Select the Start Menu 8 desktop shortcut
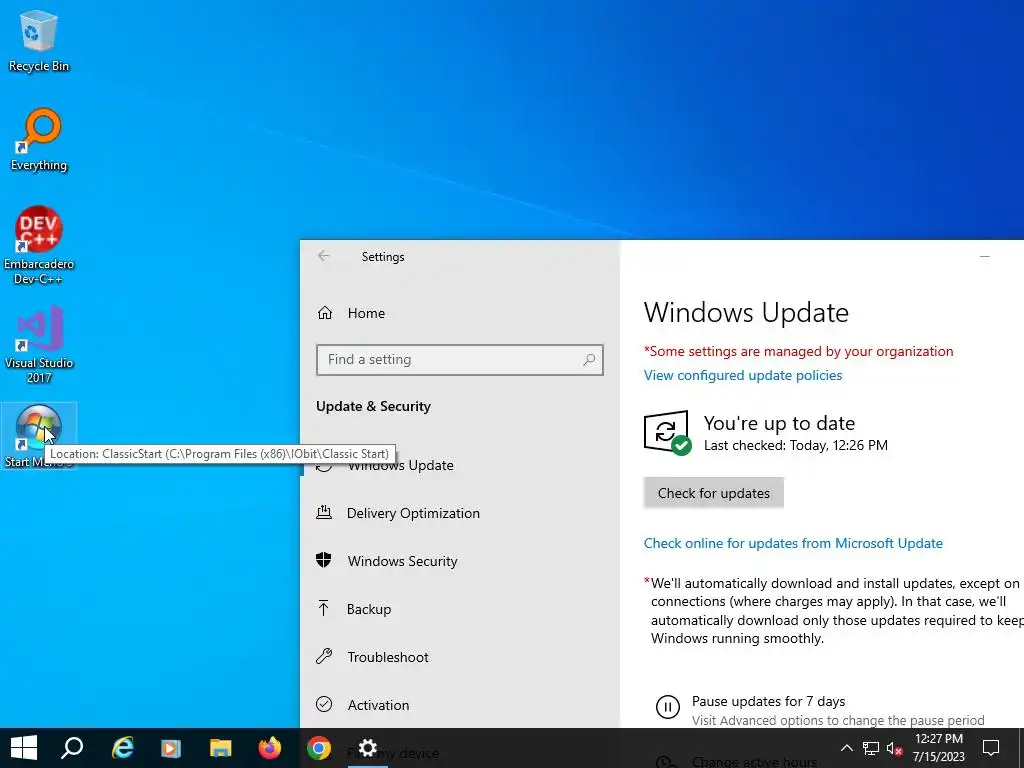 39,436
